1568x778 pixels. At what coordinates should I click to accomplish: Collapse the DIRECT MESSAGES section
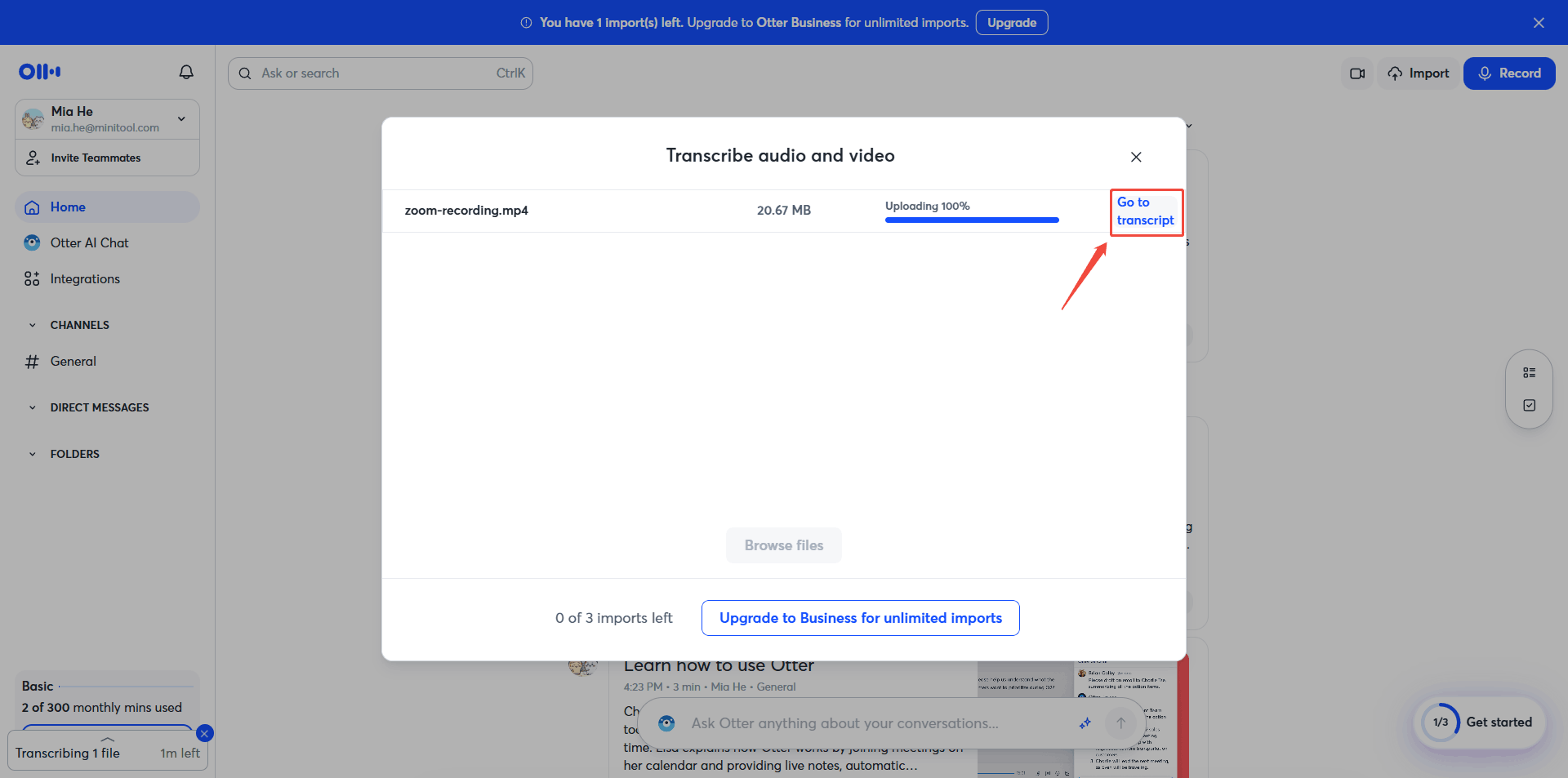(x=33, y=407)
